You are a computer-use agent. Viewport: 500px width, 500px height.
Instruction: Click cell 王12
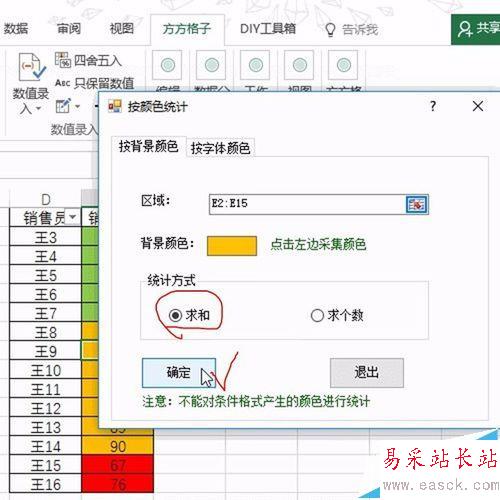(x=45, y=408)
